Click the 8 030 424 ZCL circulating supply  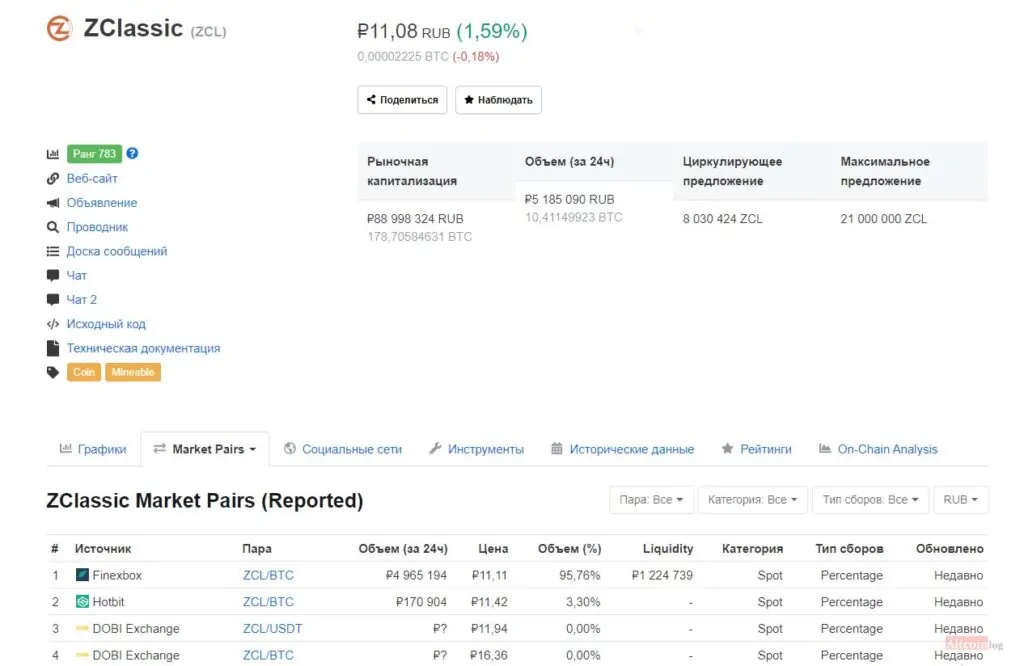[x=723, y=219]
